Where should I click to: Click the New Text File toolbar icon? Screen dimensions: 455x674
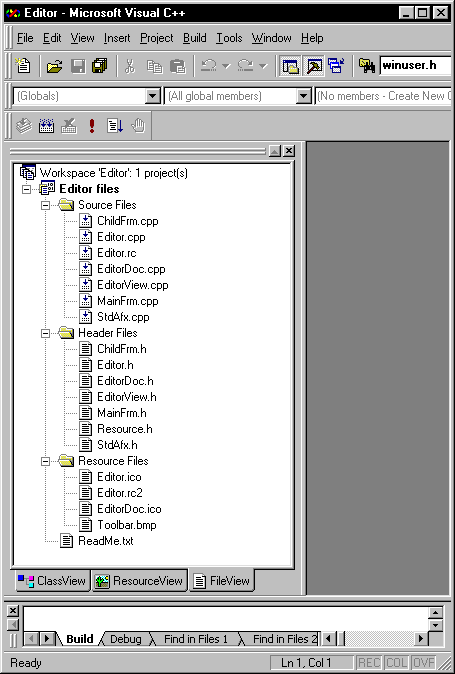(x=22, y=66)
